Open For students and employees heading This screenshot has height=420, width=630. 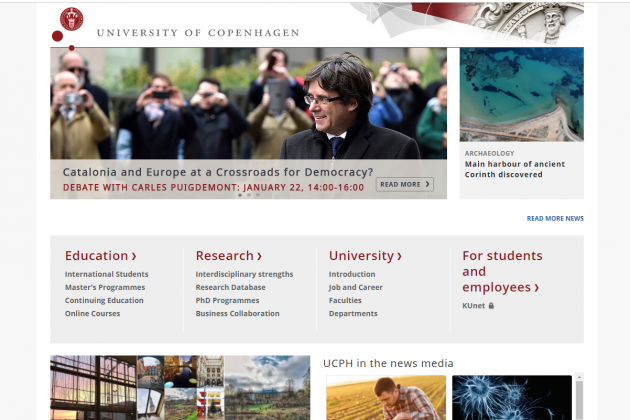pos(502,271)
